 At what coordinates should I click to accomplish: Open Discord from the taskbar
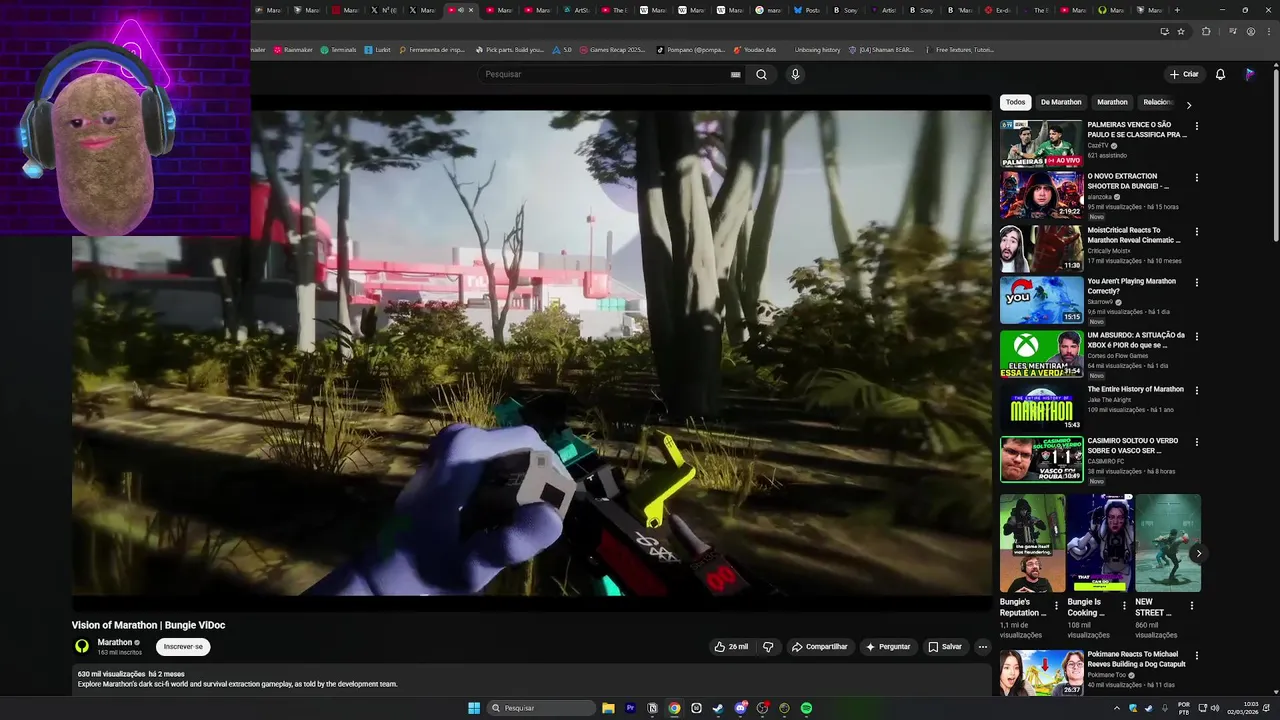[x=740, y=708]
